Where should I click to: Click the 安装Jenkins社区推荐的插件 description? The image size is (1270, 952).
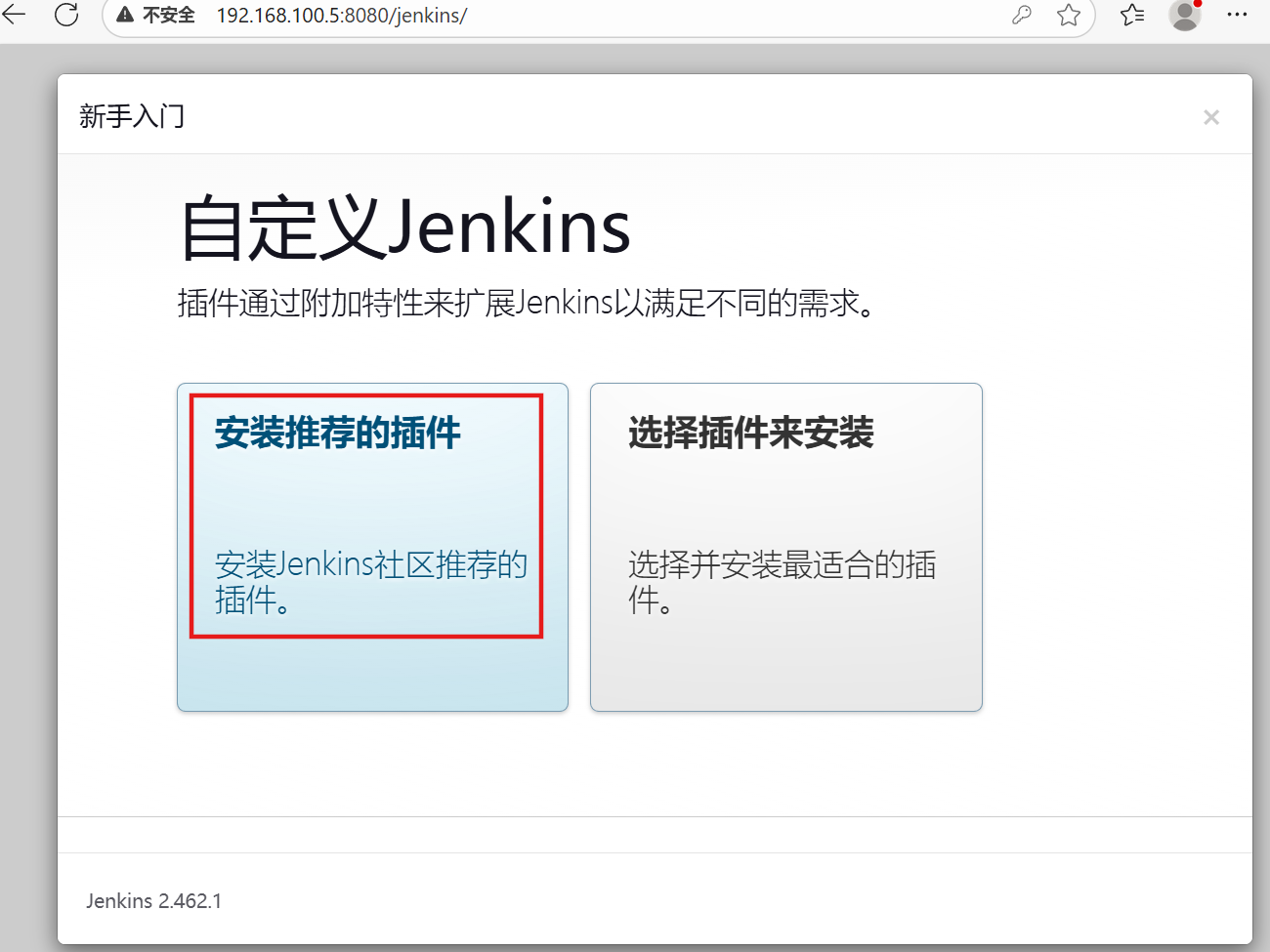(371, 582)
